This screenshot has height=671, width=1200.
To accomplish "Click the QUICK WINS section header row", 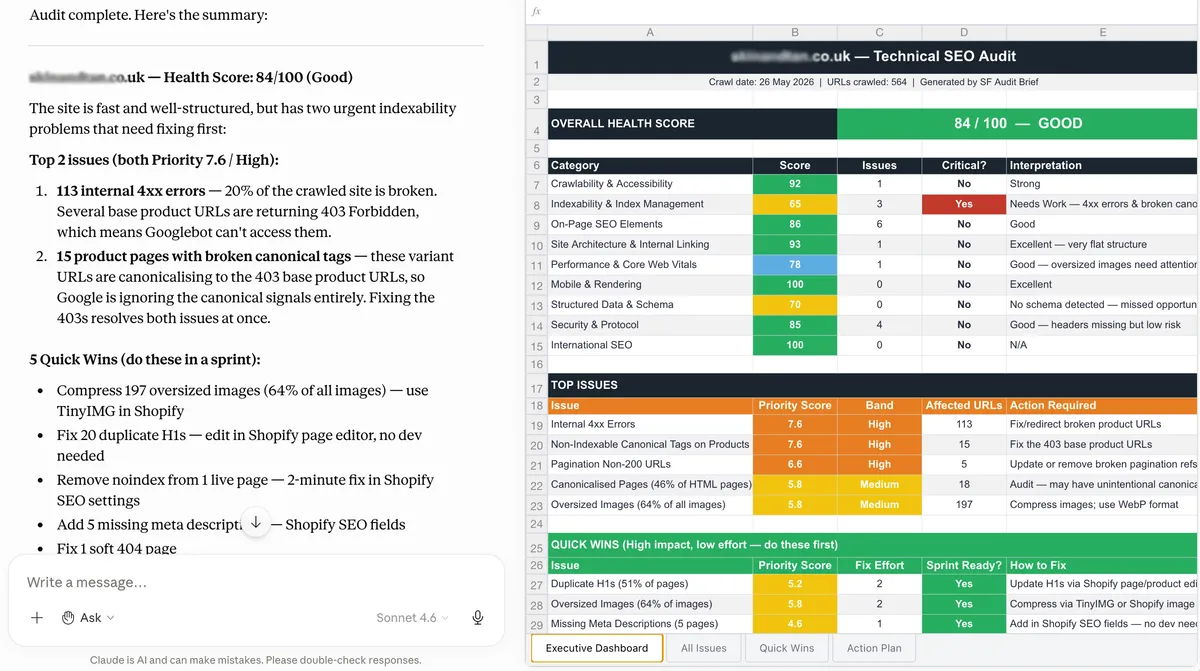I will [873, 545].
